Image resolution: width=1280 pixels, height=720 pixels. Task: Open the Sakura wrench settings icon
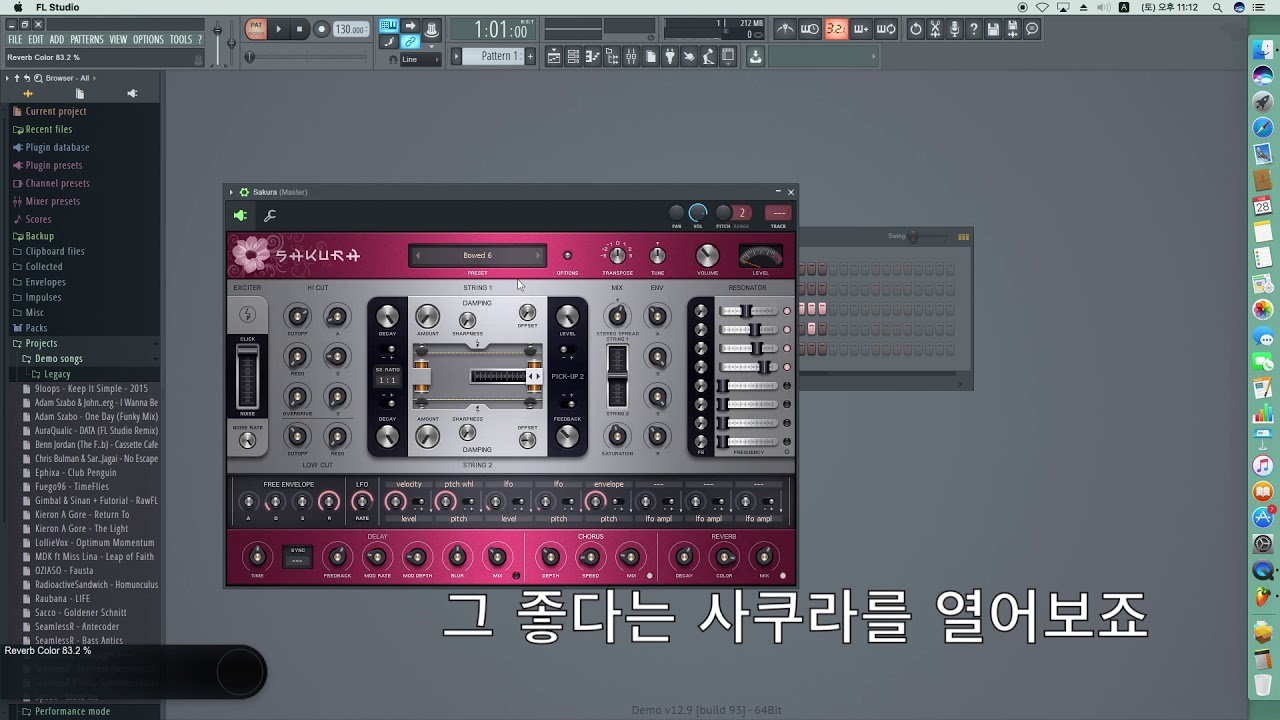click(x=269, y=215)
